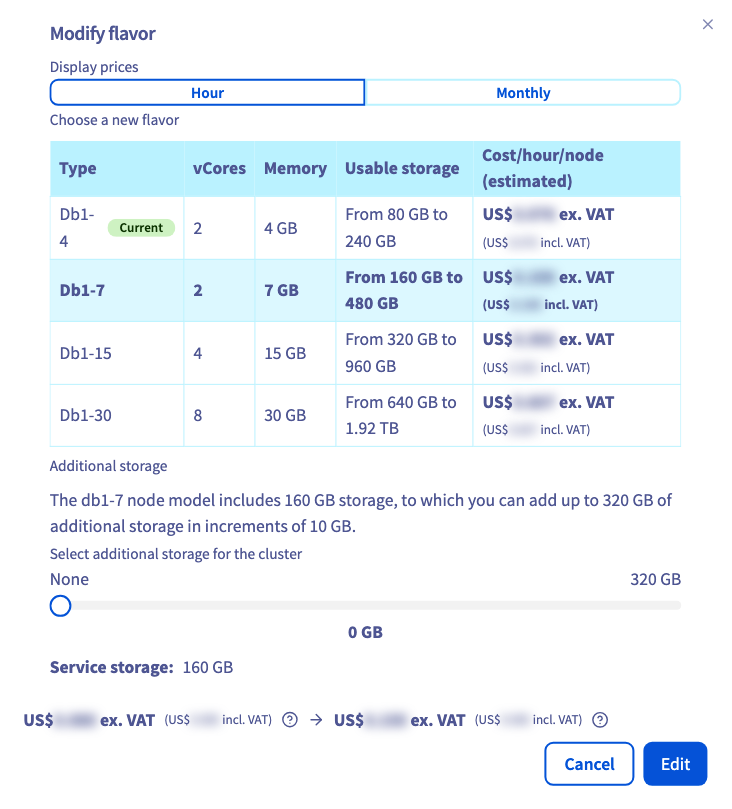Viewport: 732px width, 809px height.
Task: Switch price display to Monthly
Action: coord(523,93)
